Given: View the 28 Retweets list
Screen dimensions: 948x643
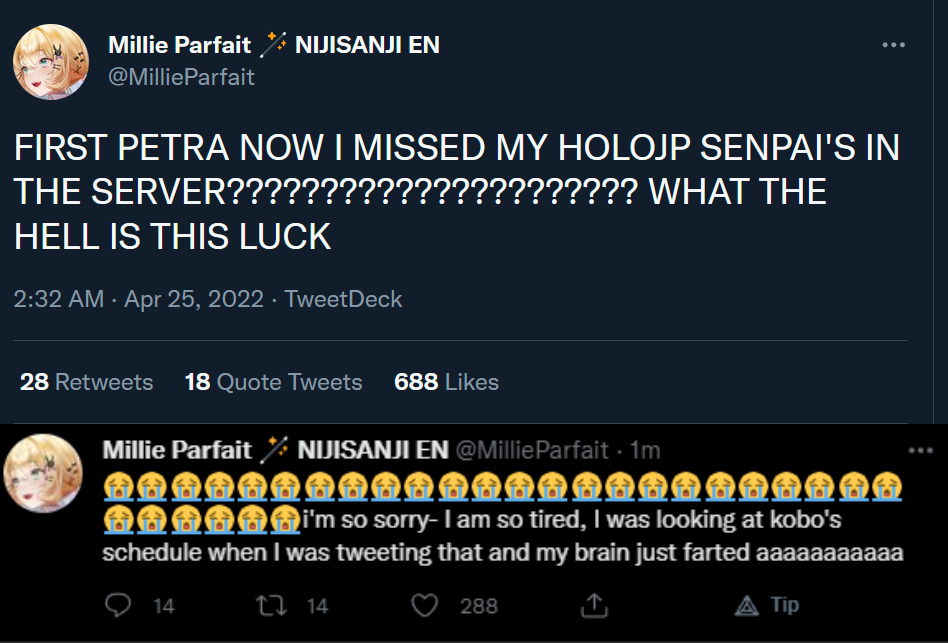Looking at the screenshot, I should coord(86,382).
